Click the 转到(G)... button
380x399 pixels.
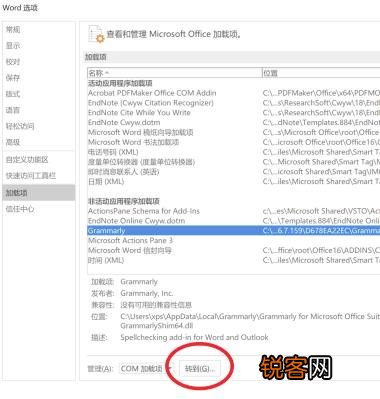[x=200, y=369]
